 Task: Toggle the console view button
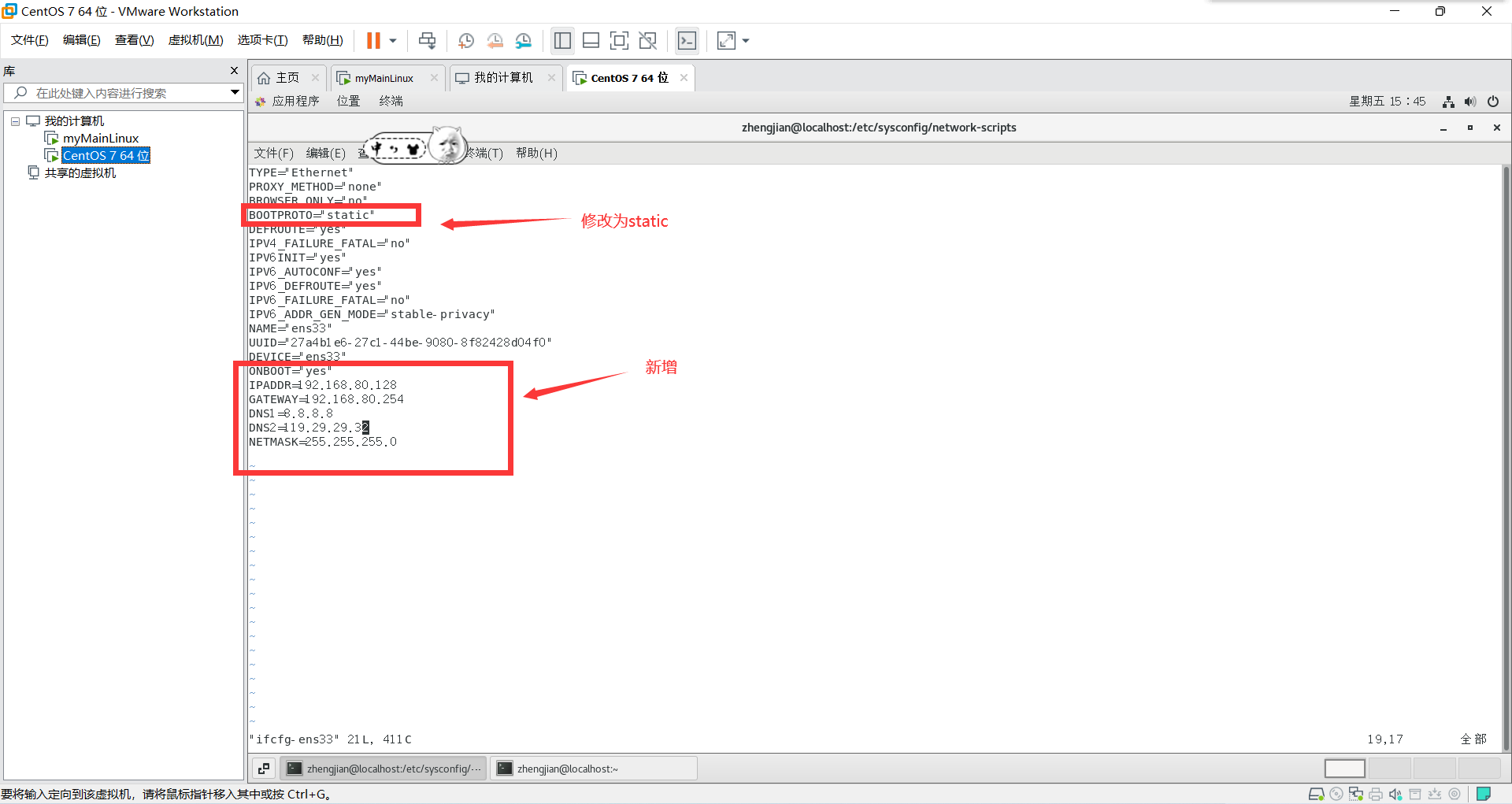click(687, 40)
